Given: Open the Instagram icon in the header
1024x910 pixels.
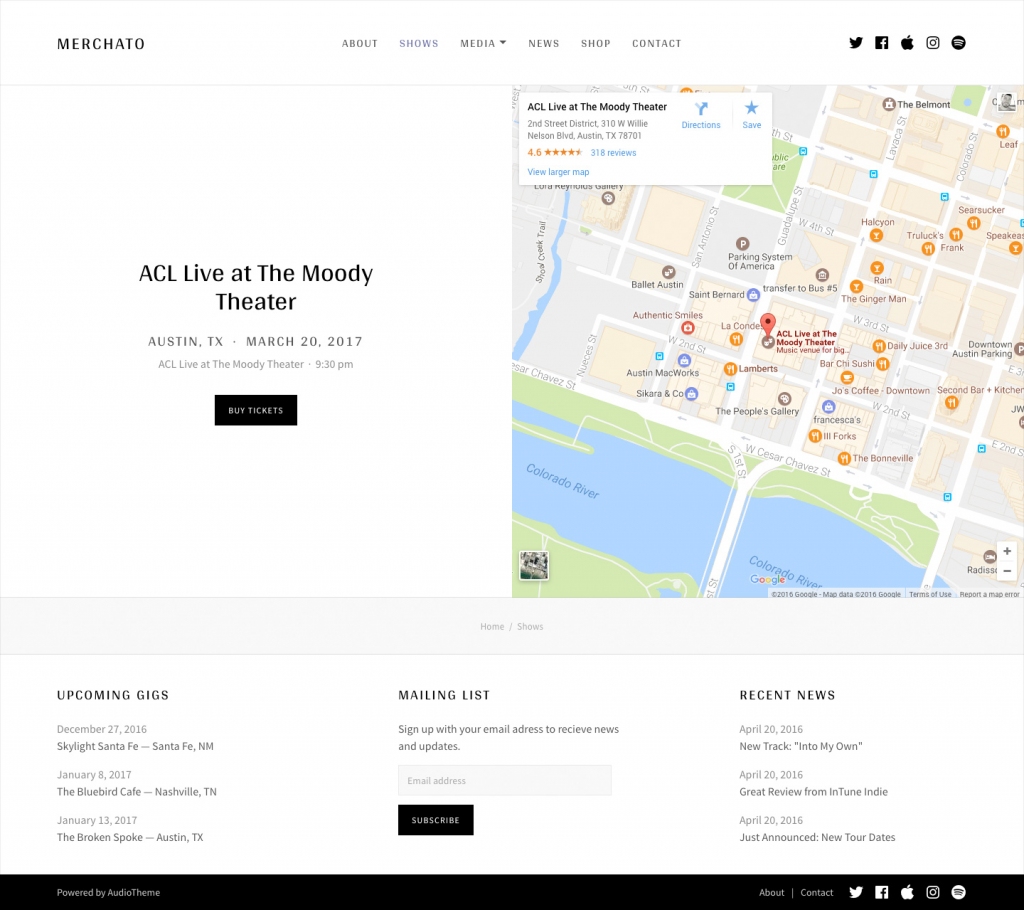Looking at the screenshot, I should point(933,43).
